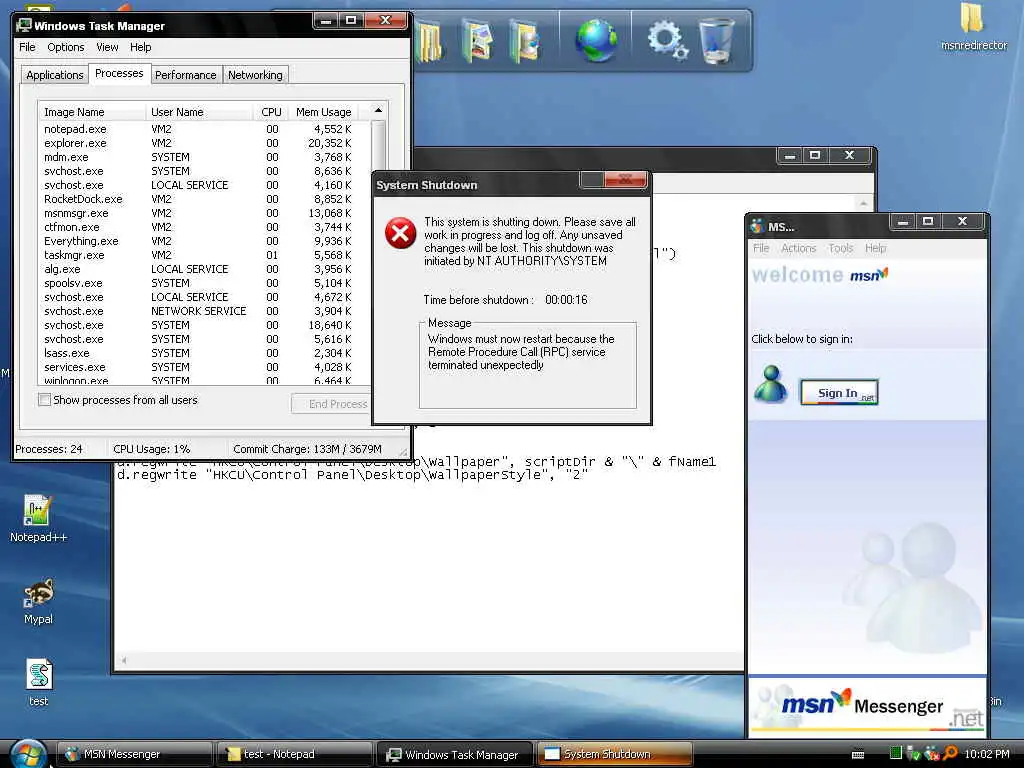
Task: Sort processes by User Name column
Action: tap(199, 112)
